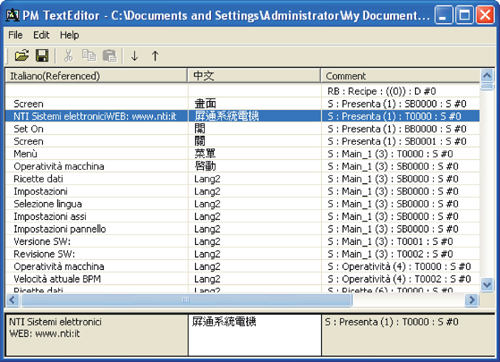Screen dimensions: 500x362
Task: Select the 'Revisione SW:' row
Action: [x=243, y=254]
